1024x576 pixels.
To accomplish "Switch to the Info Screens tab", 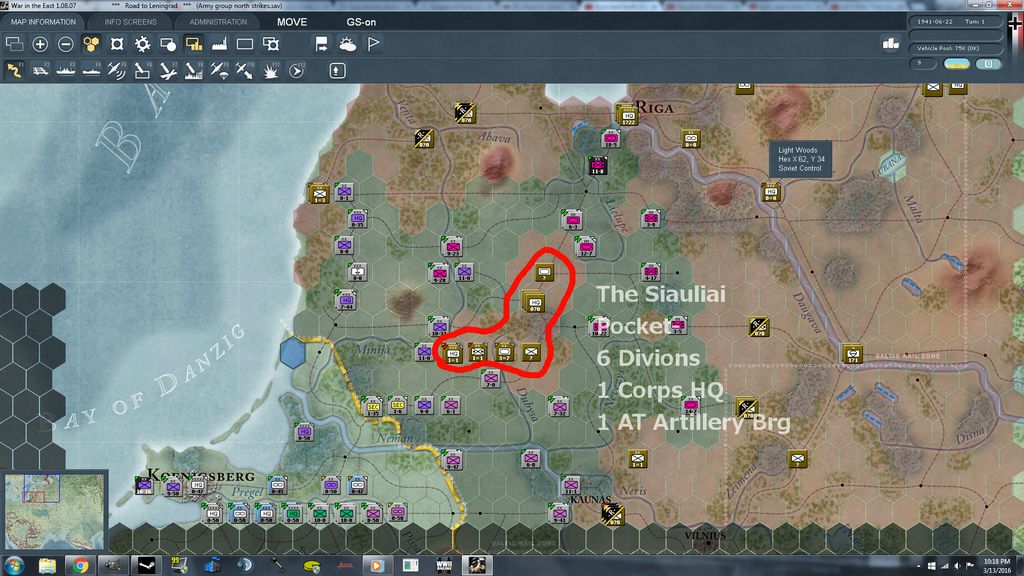I will pyautogui.click(x=130, y=22).
